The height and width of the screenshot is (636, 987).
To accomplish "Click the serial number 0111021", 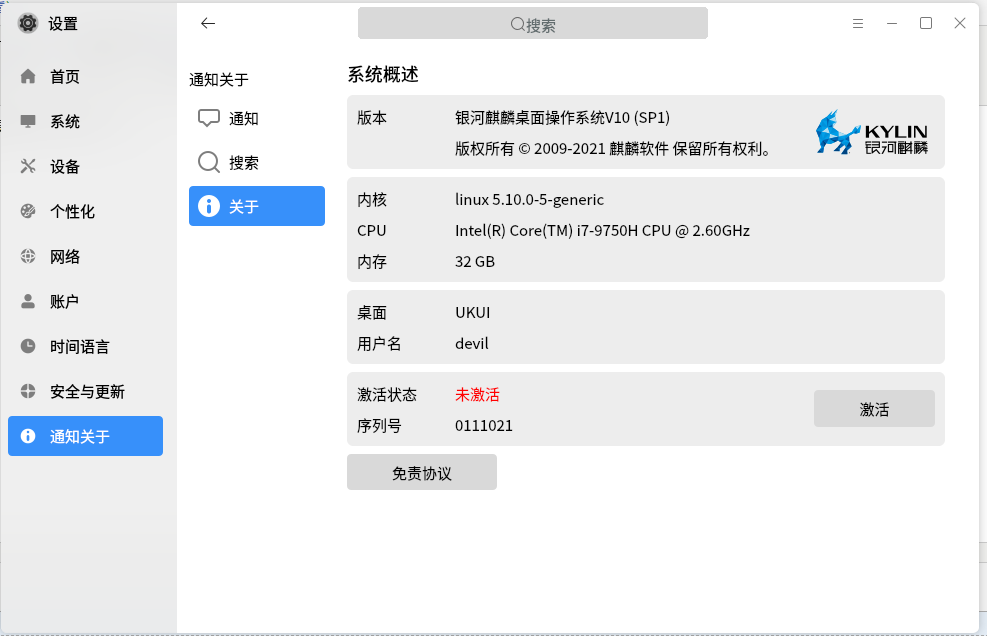I will pyautogui.click(x=483, y=426).
